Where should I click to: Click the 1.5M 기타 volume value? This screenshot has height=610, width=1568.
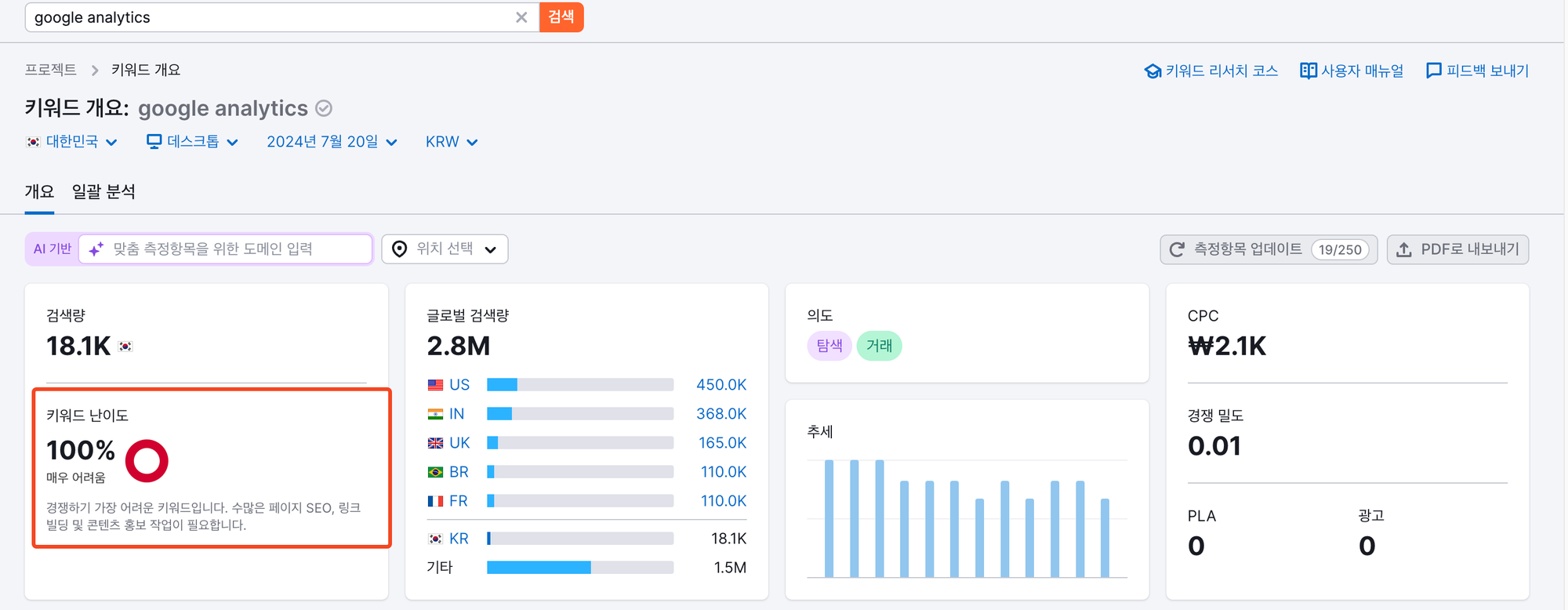click(x=730, y=568)
